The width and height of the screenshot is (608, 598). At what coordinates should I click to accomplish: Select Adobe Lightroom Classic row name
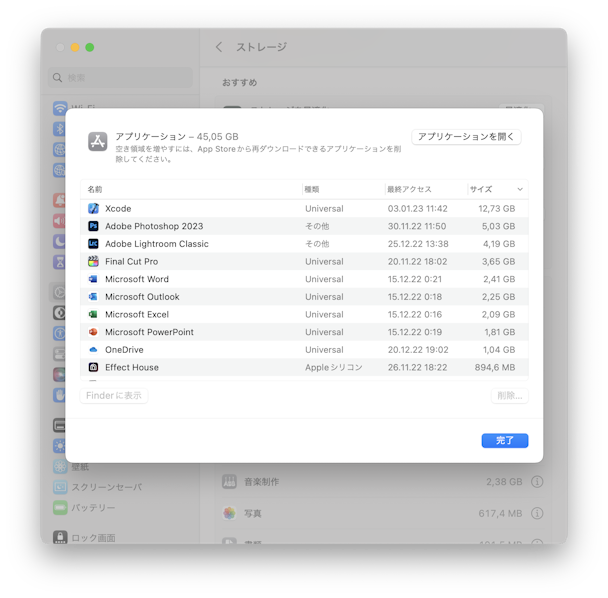157,244
